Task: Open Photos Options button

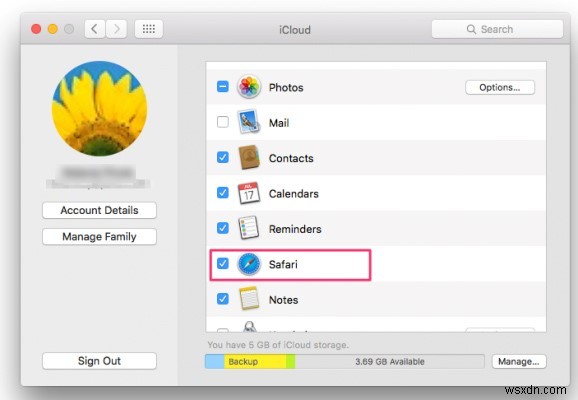Action: click(x=500, y=87)
